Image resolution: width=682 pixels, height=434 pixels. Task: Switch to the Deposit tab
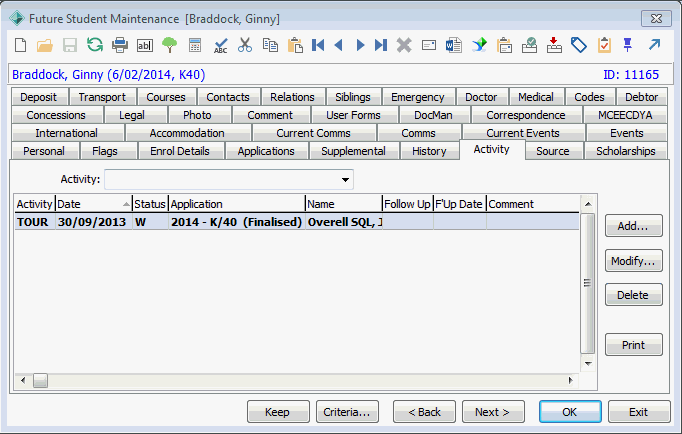click(x=39, y=97)
